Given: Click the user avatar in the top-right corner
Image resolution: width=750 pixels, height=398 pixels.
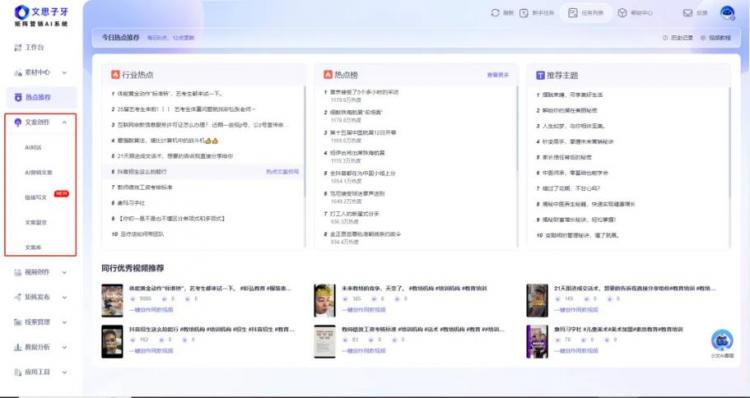Looking at the screenshot, I should coord(728,12).
